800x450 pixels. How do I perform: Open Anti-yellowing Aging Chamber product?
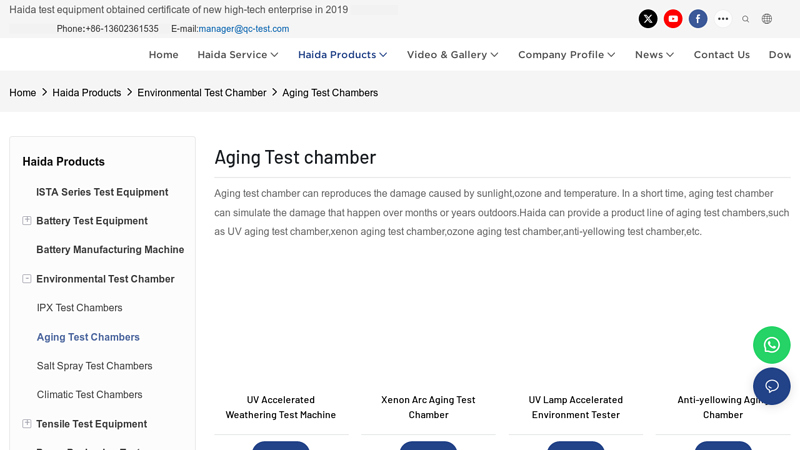[723, 407]
